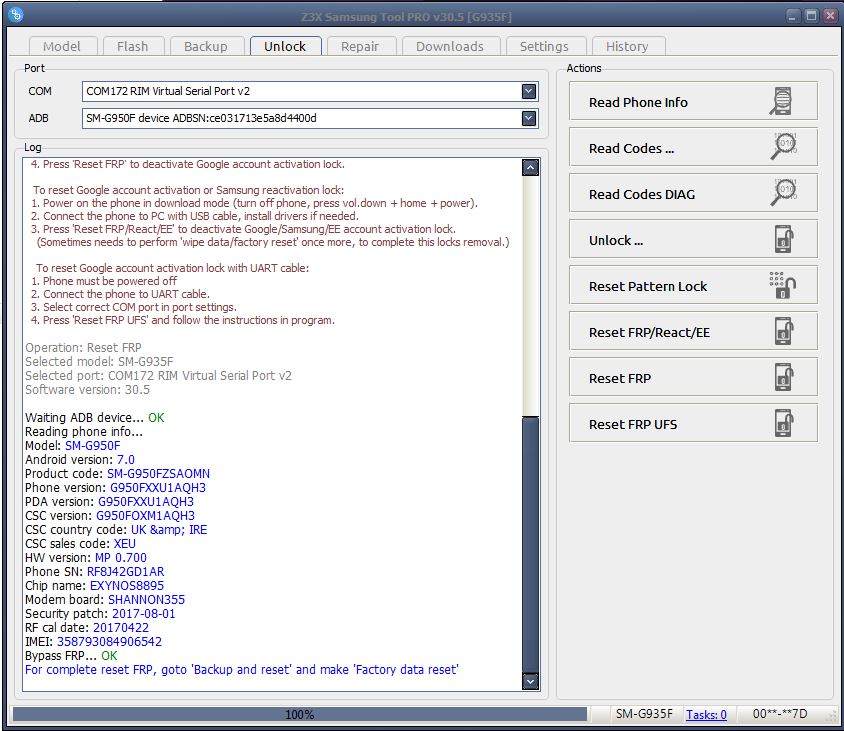Click 'Waiting ADB device... OK' log line
The height and width of the screenshot is (731, 844).
(95, 418)
